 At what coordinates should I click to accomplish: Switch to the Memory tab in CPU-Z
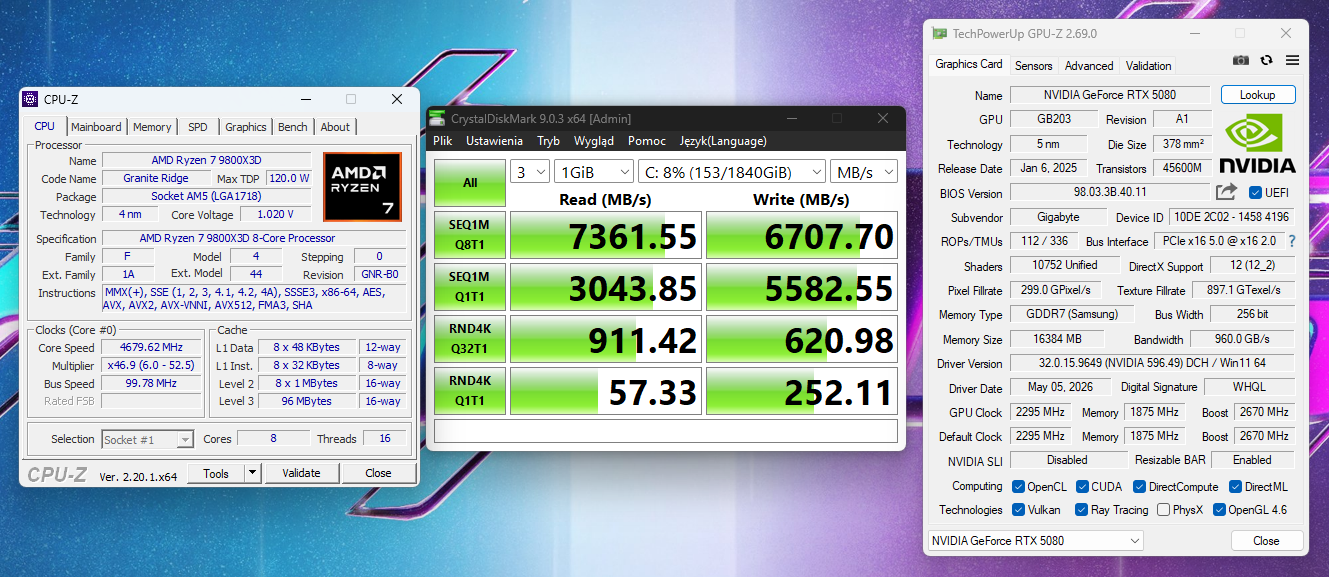tap(152, 127)
